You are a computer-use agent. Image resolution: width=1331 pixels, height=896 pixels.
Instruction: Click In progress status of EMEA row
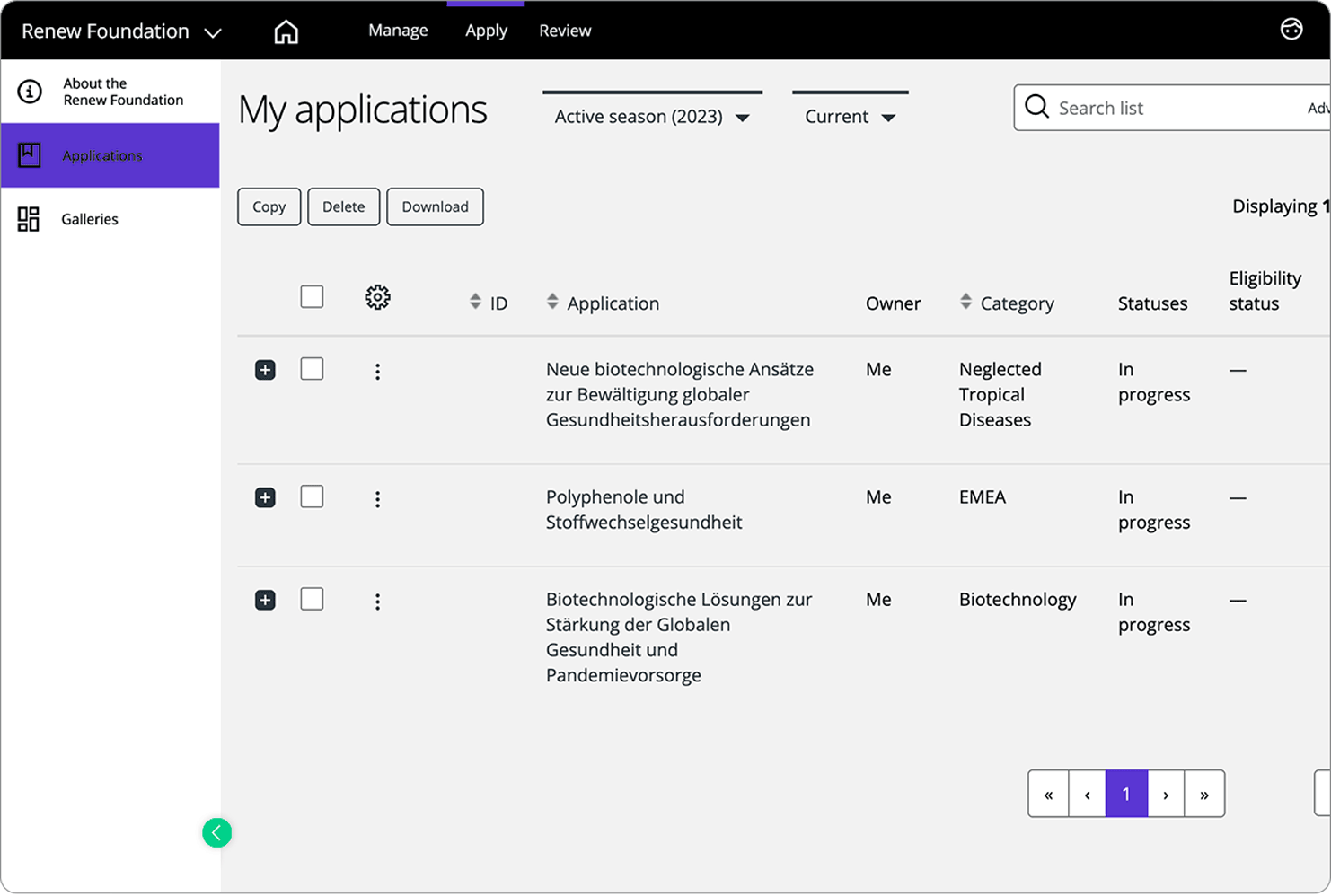pyautogui.click(x=1154, y=509)
